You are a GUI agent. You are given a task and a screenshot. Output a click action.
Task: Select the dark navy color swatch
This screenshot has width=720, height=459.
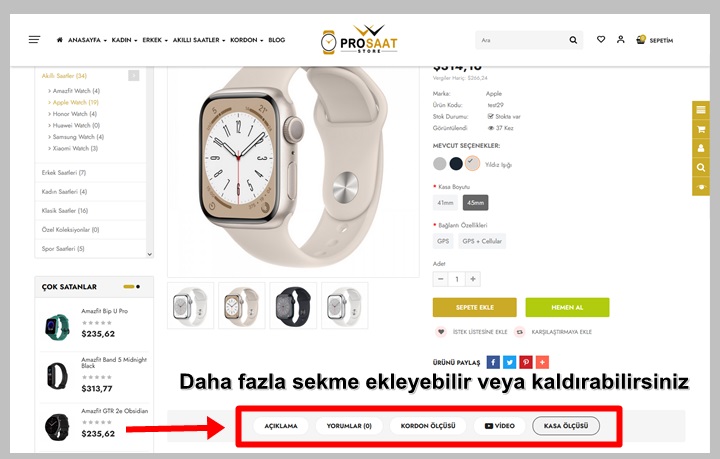point(456,163)
